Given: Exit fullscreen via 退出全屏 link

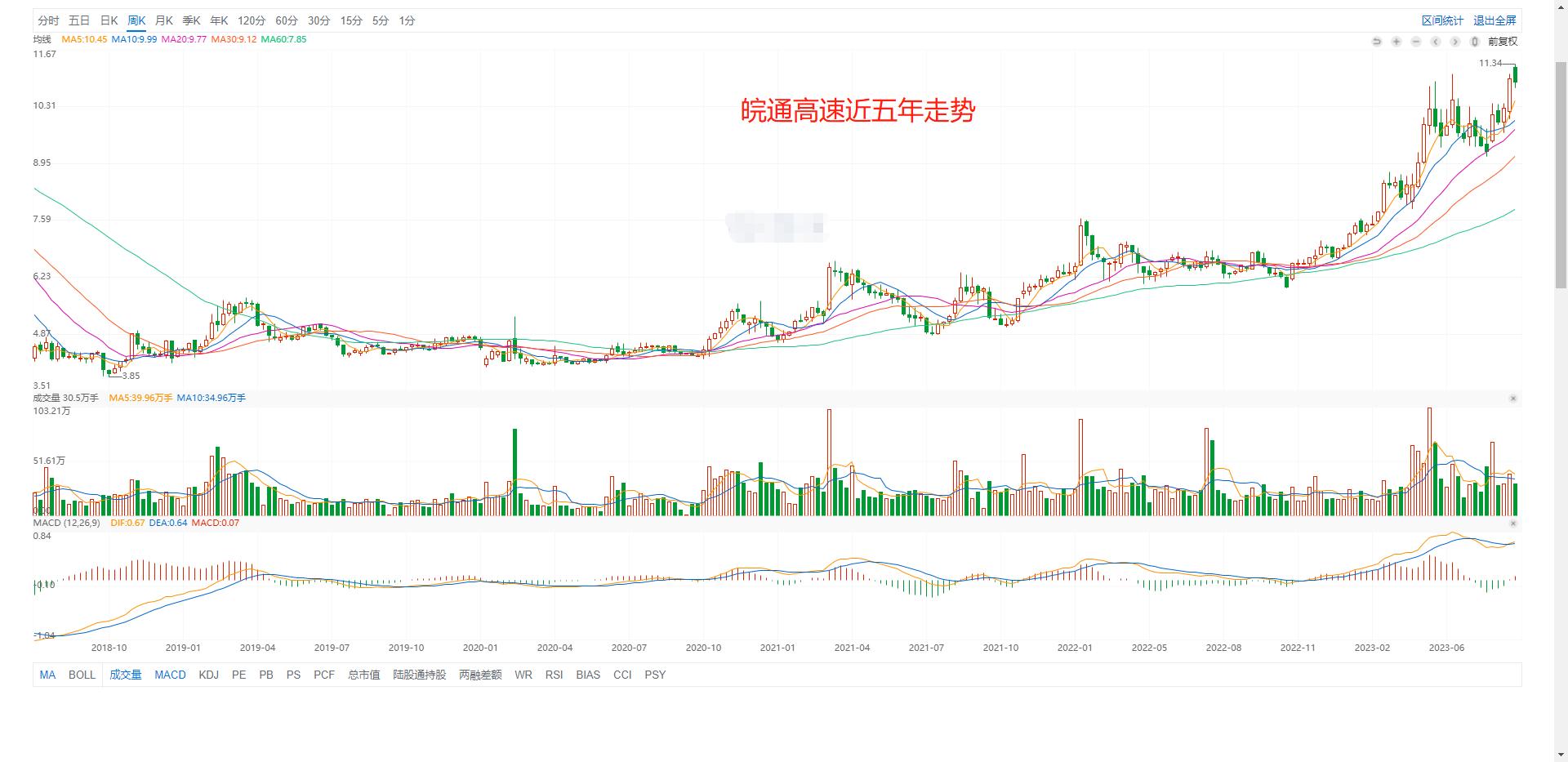Looking at the screenshot, I should (x=1494, y=20).
